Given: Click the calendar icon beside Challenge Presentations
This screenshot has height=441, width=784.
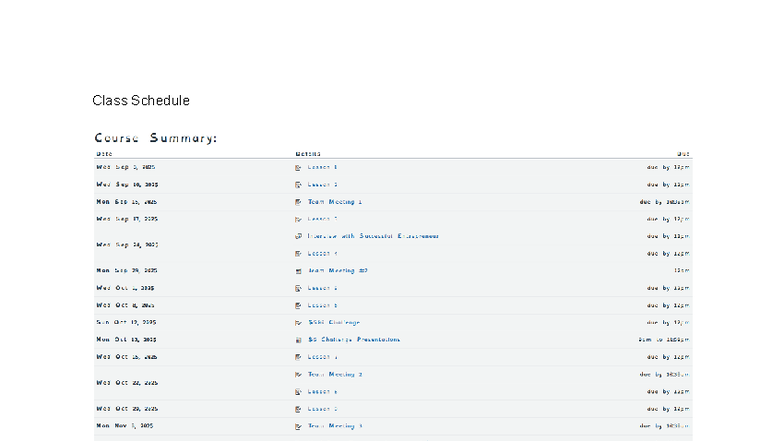Looking at the screenshot, I should coord(298,340).
